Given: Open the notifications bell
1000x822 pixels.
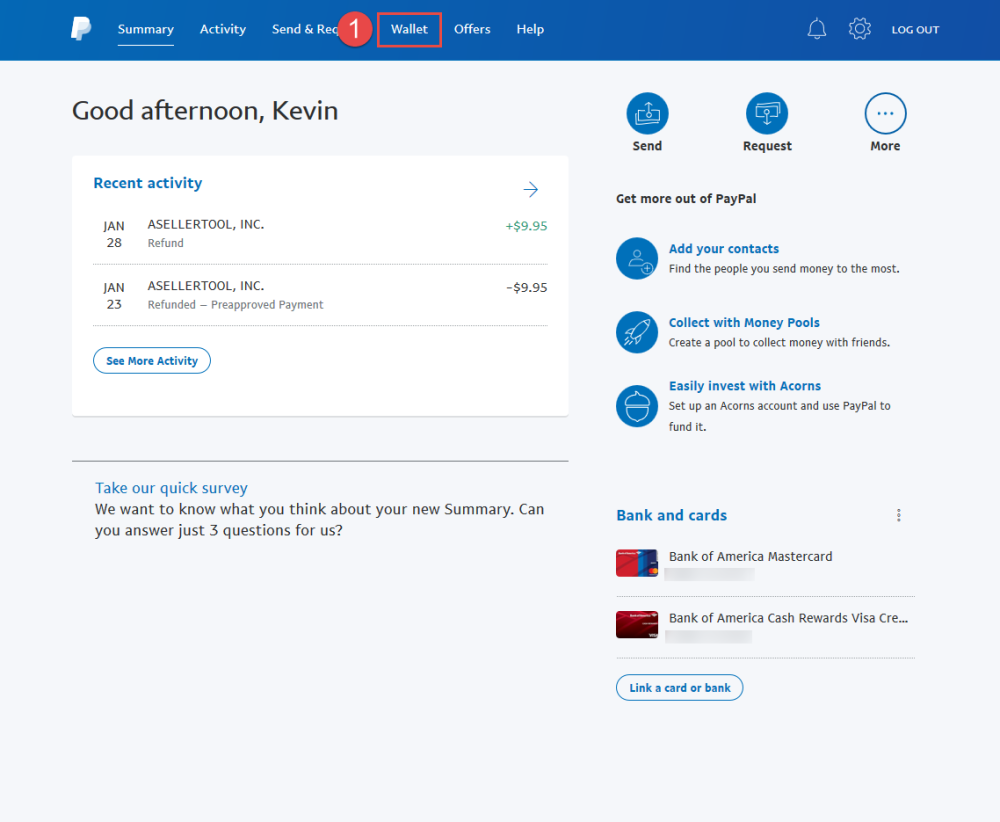Looking at the screenshot, I should click(x=816, y=29).
